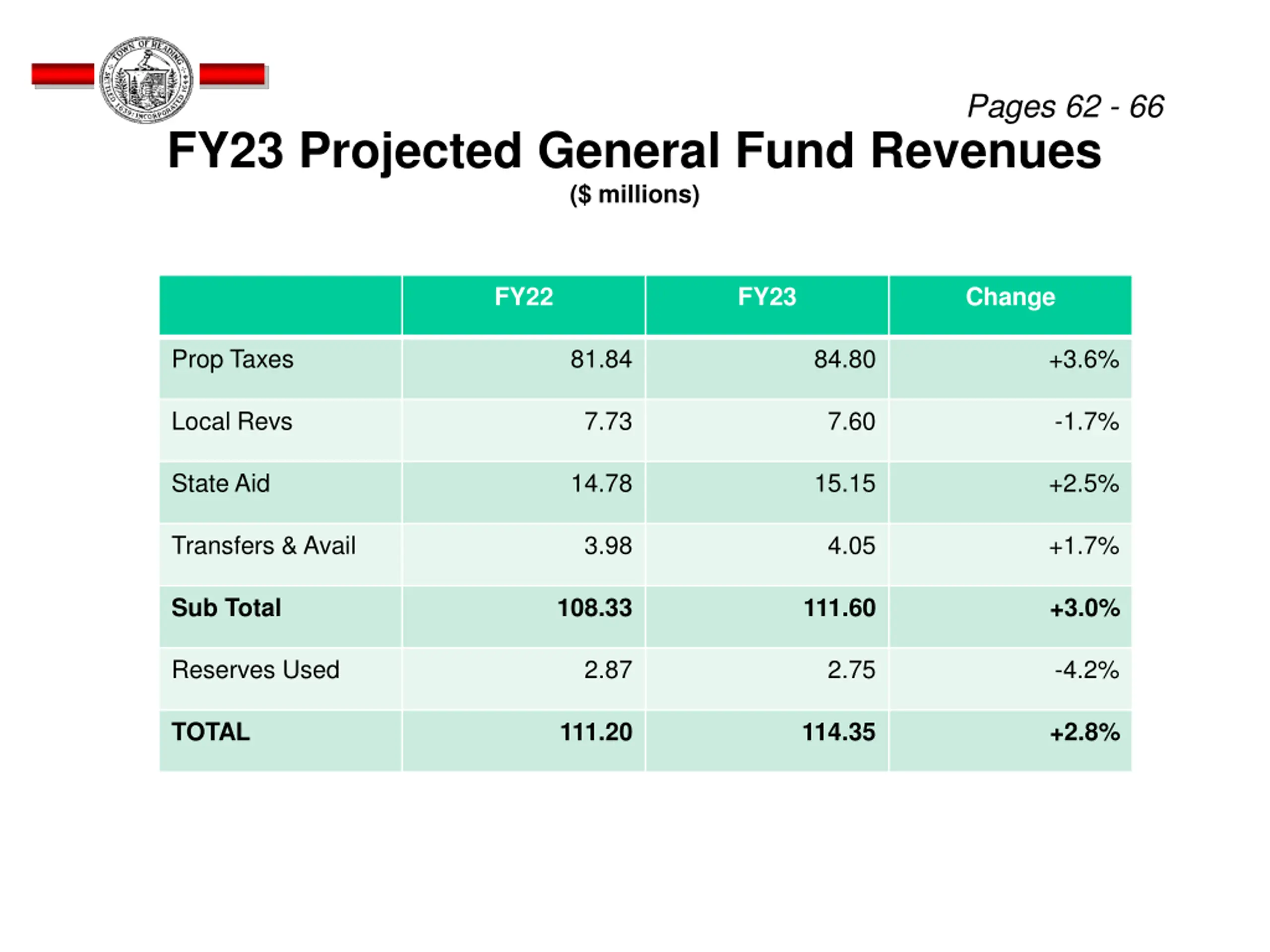Click the Town of Reading seal logo

click(146, 79)
